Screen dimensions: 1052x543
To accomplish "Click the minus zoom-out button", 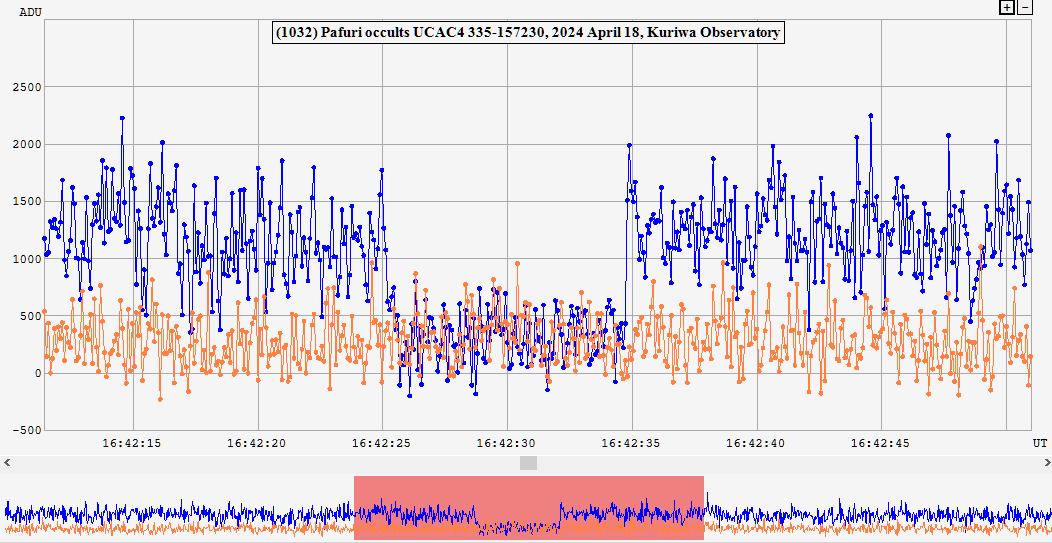I will point(1024,7).
